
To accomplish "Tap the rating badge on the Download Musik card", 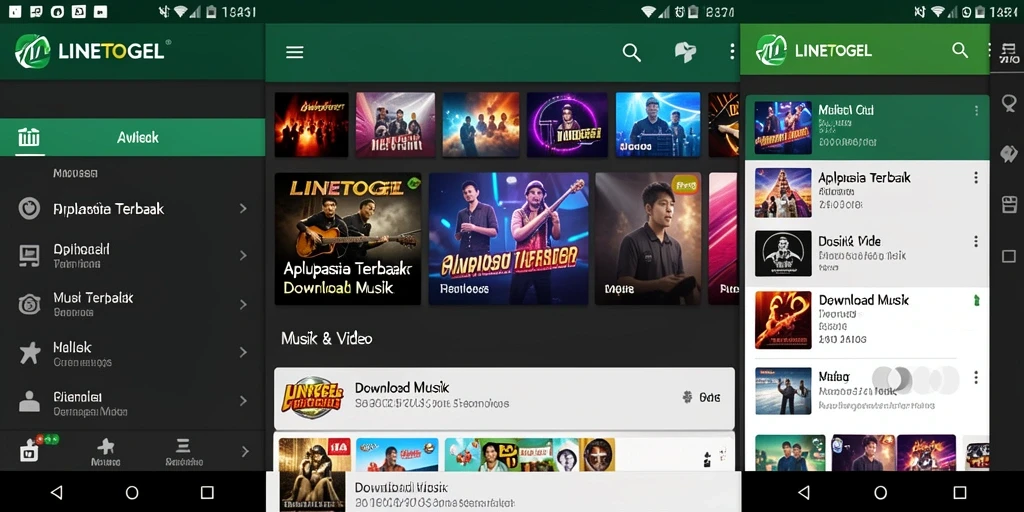I will (x=701, y=396).
